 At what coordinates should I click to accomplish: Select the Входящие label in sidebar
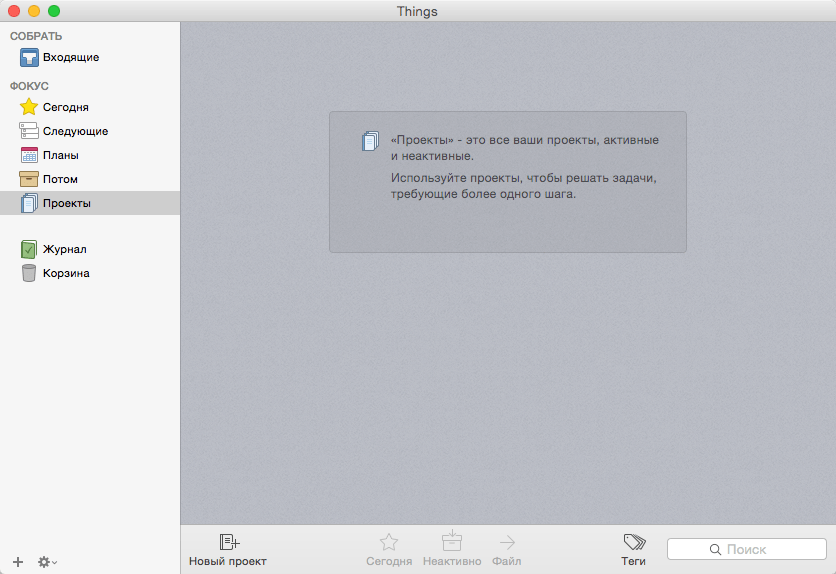tap(71, 58)
